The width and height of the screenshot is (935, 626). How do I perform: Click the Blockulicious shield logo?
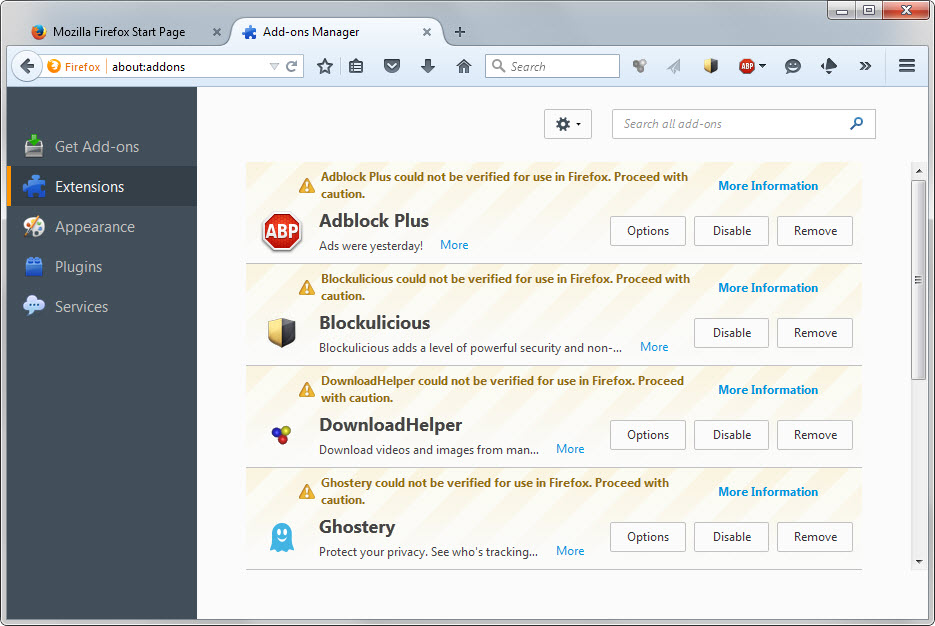281,333
